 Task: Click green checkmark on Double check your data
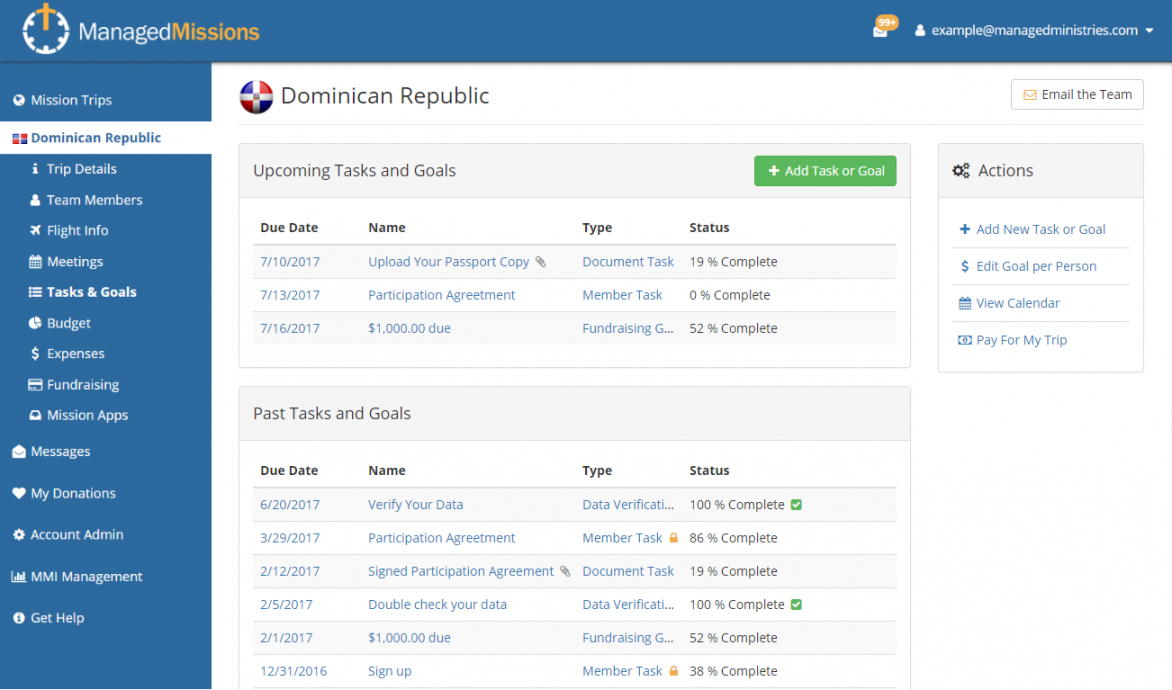pos(796,605)
